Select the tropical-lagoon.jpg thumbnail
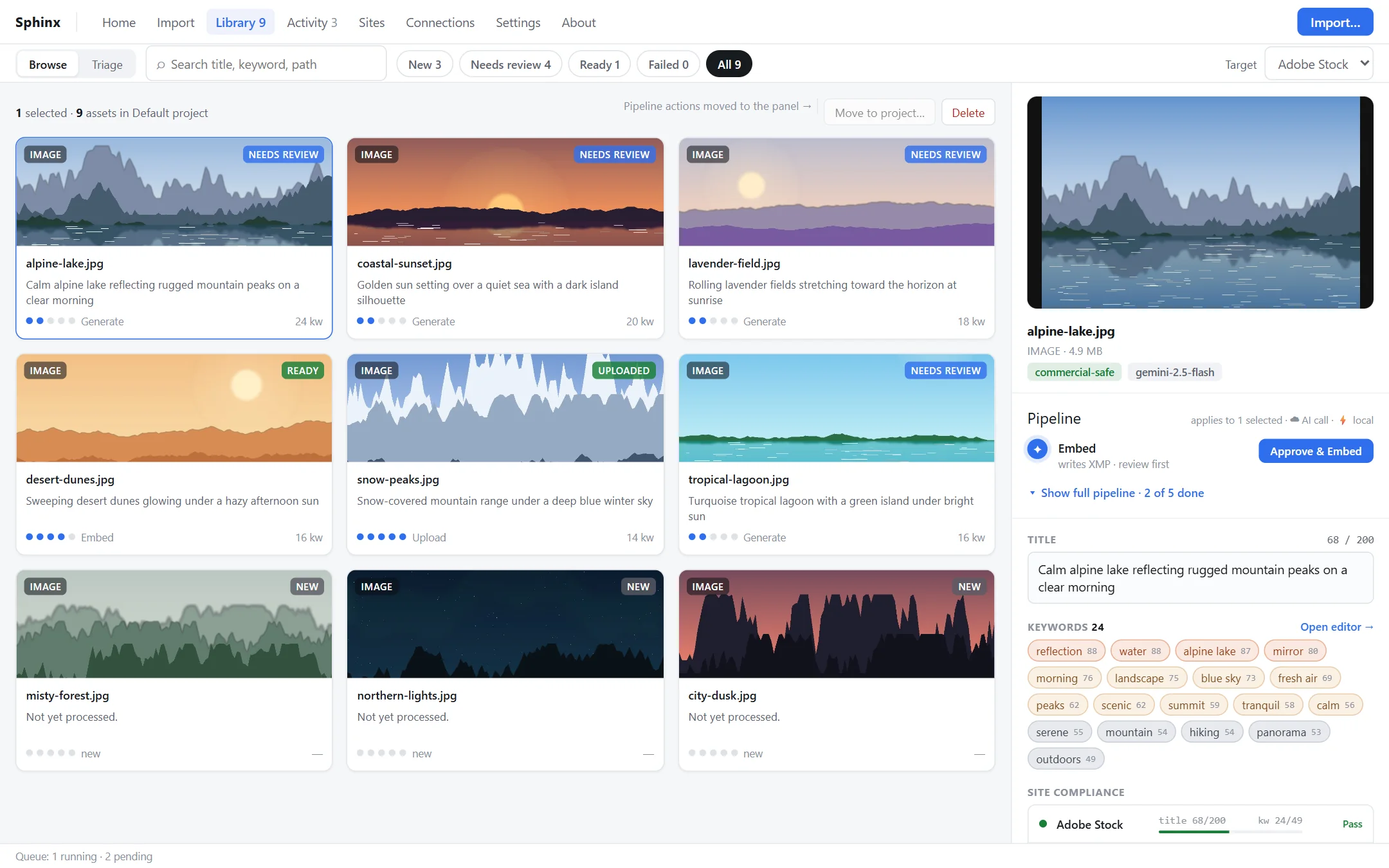 coord(837,408)
